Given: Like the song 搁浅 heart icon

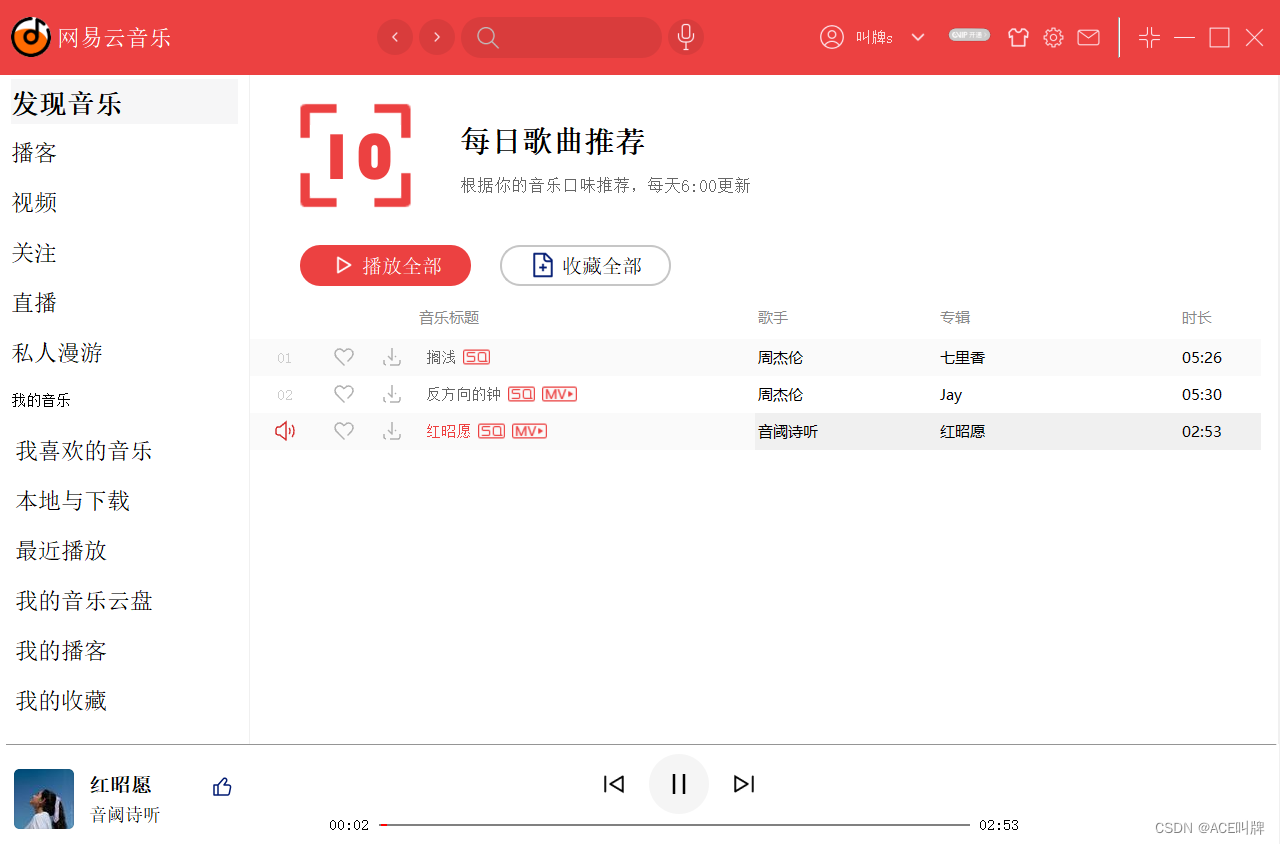Looking at the screenshot, I should pos(344,357).
